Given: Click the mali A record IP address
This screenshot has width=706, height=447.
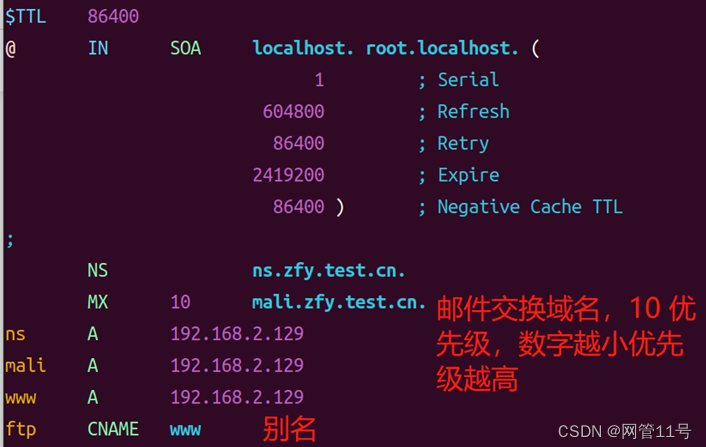Looking at the screenshot, I should pyautogui.click(x=237, y=366).
